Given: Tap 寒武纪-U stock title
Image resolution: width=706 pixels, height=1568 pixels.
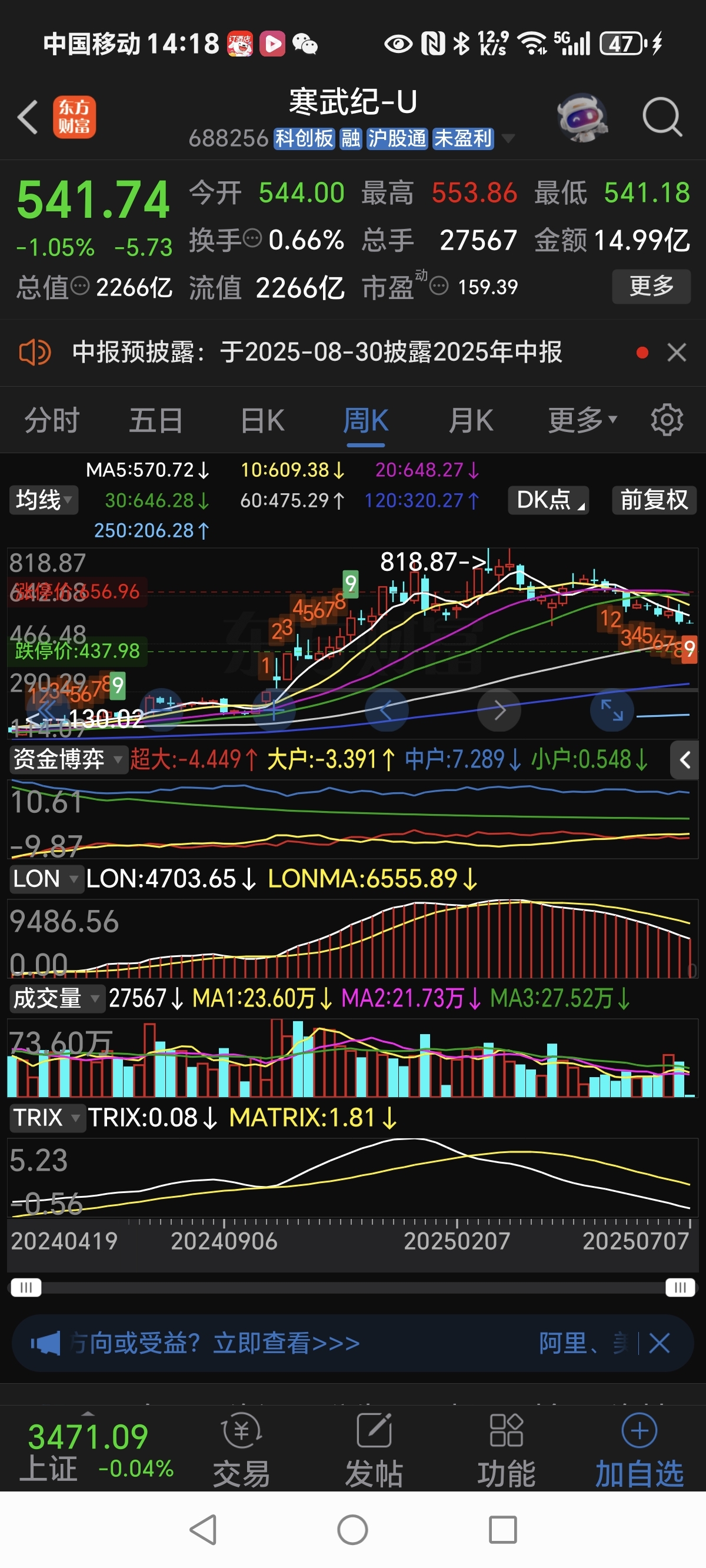Looking at the screenshot, I should (353, 102).
